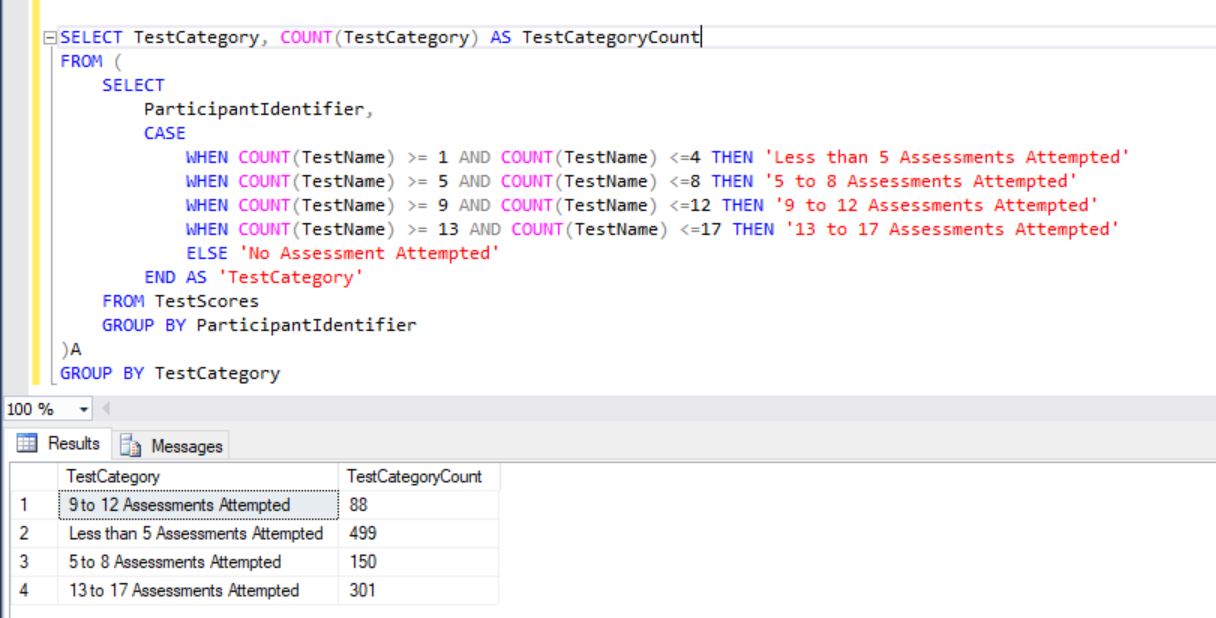Screen dimensions: 1216x618
Task: Select cell '5 to 8 Assessments Attempted'
Action: click(x=198, y=561)
